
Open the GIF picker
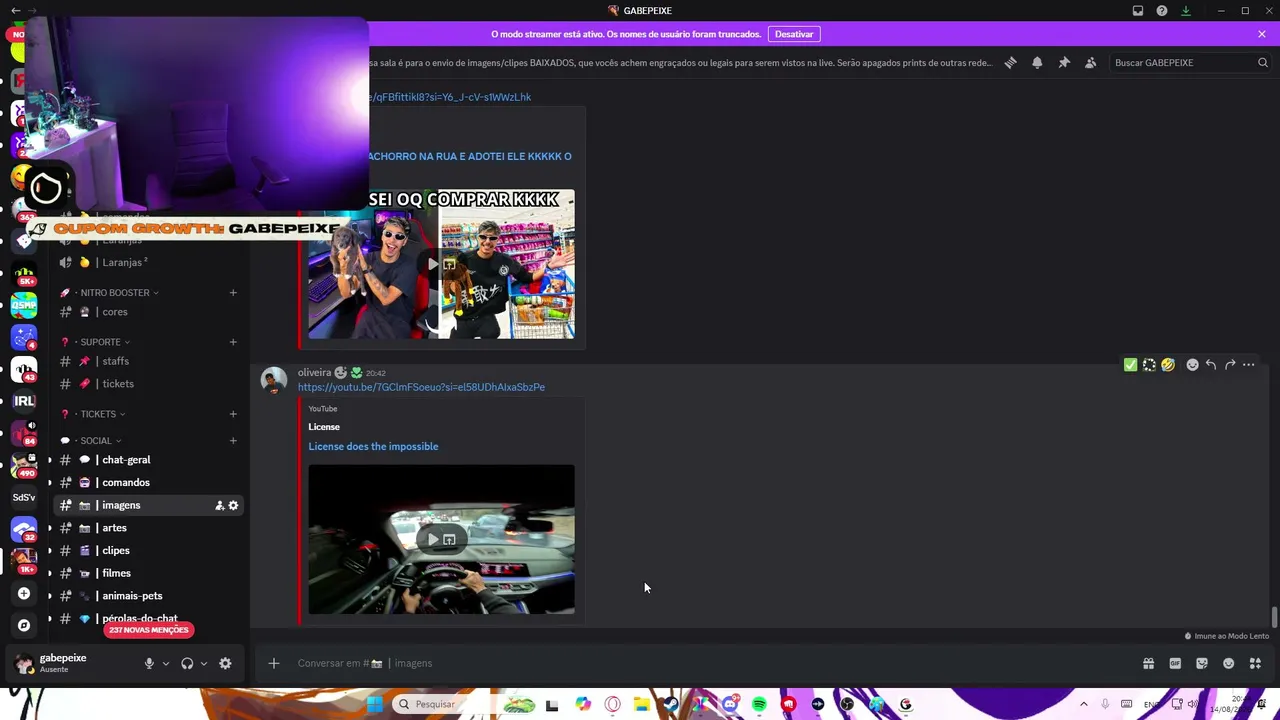[x=1175, y=663]
